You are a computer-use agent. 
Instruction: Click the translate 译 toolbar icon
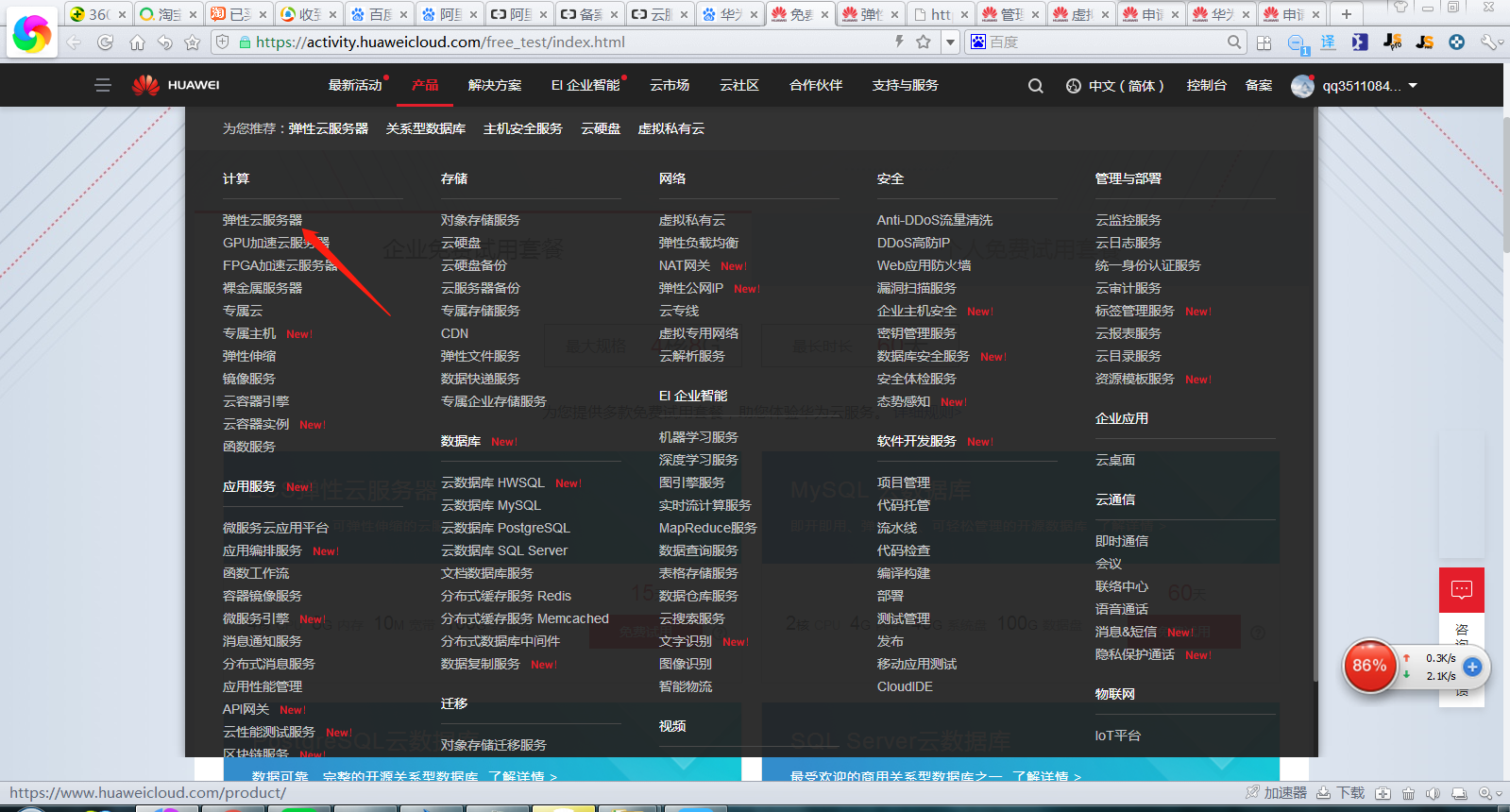click(1328, 42)
